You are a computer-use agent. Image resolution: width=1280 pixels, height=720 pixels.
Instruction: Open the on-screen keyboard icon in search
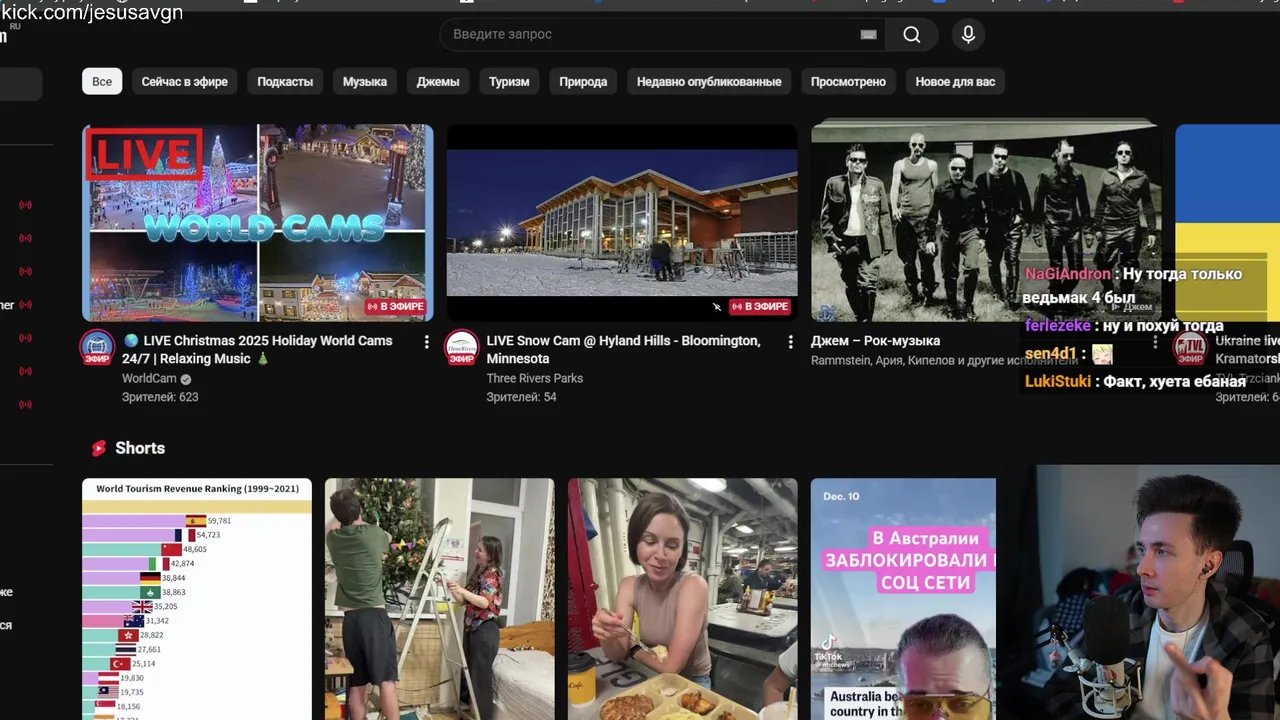pos(868,34)
